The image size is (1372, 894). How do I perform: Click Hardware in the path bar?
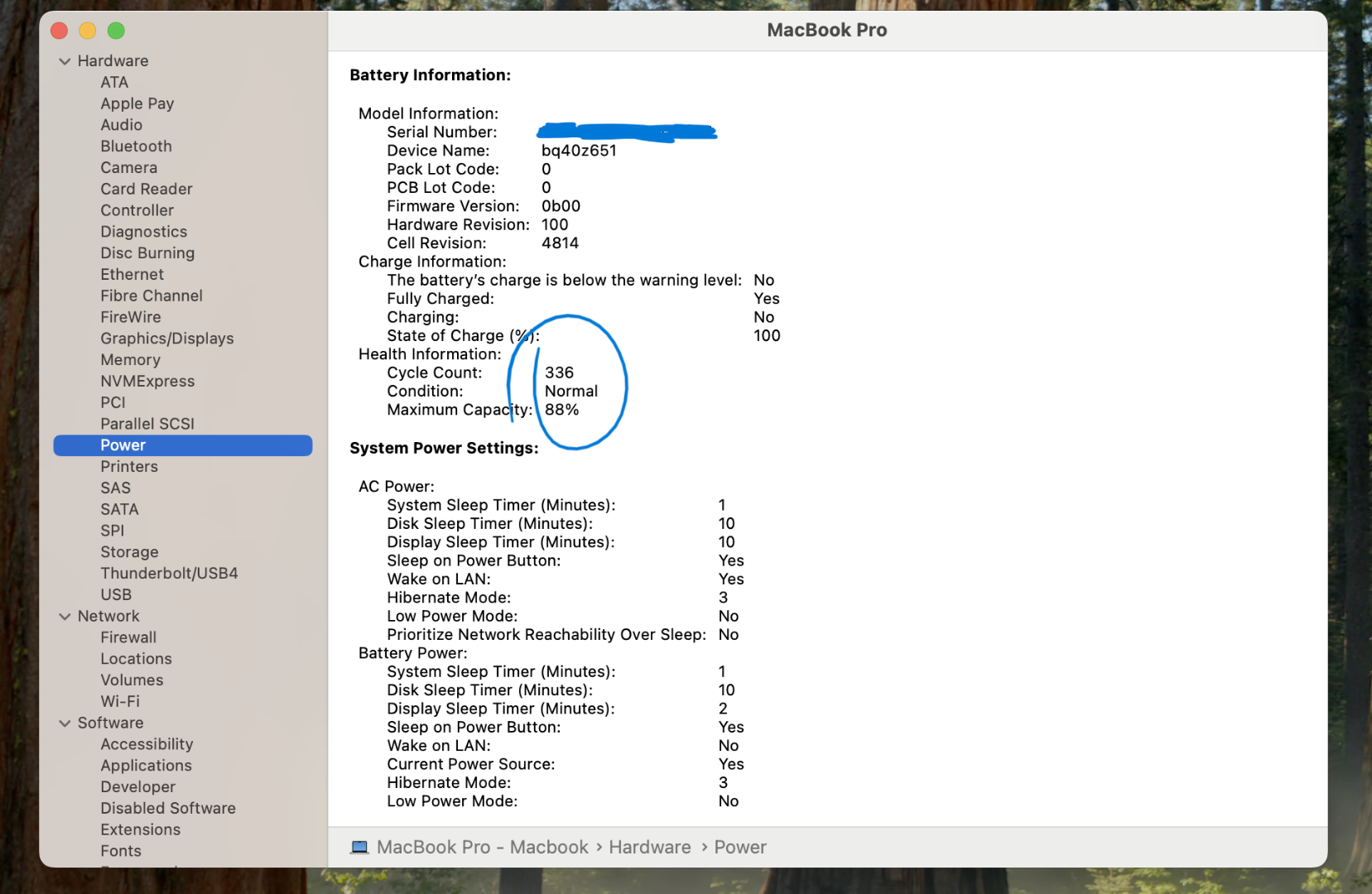pyautogui.click(x=650, y=847)
